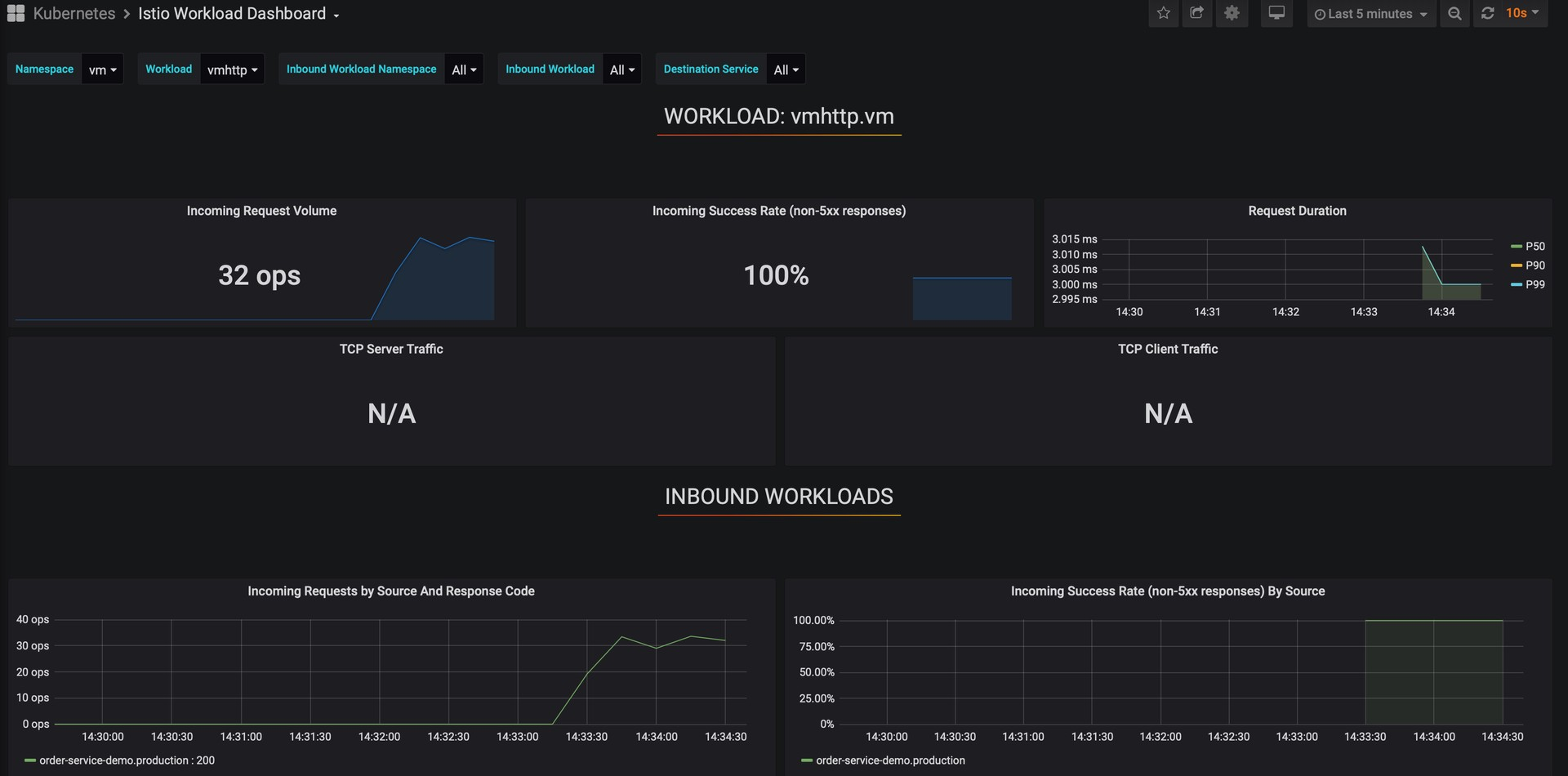Open the Last 5 minutes time picker

pyautogui.click(x=1371, y=13)
